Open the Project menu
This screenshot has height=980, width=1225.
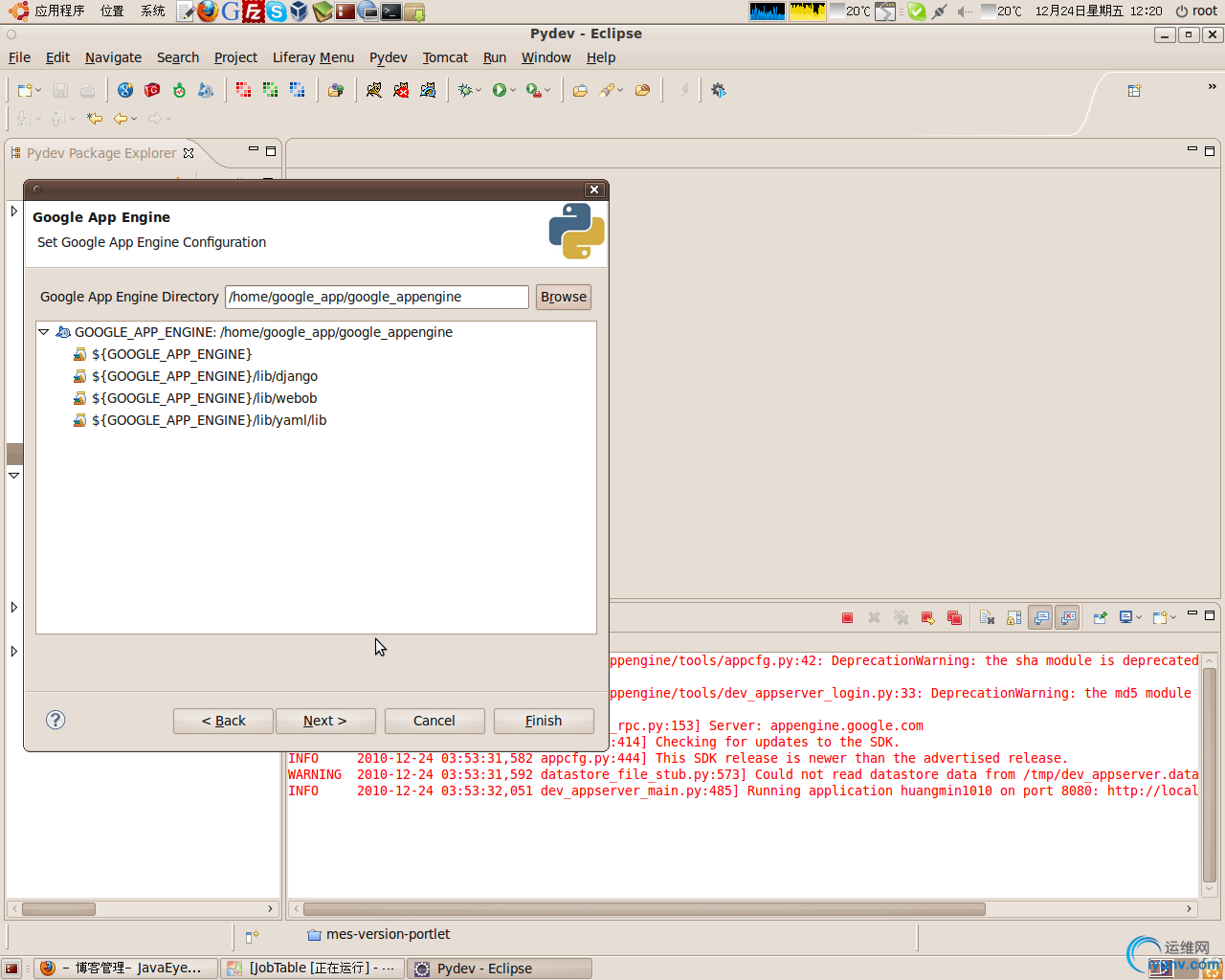235,57
